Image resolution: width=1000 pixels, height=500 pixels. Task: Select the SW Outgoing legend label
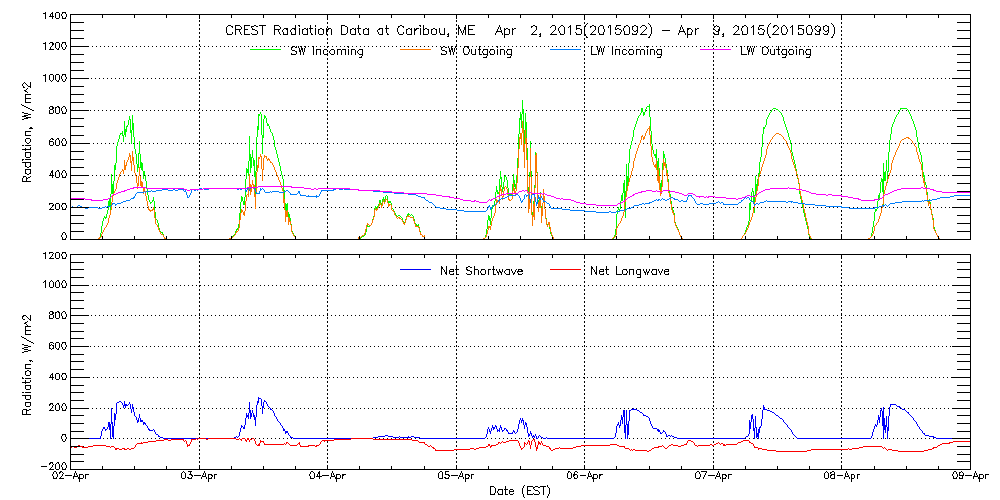477,51
